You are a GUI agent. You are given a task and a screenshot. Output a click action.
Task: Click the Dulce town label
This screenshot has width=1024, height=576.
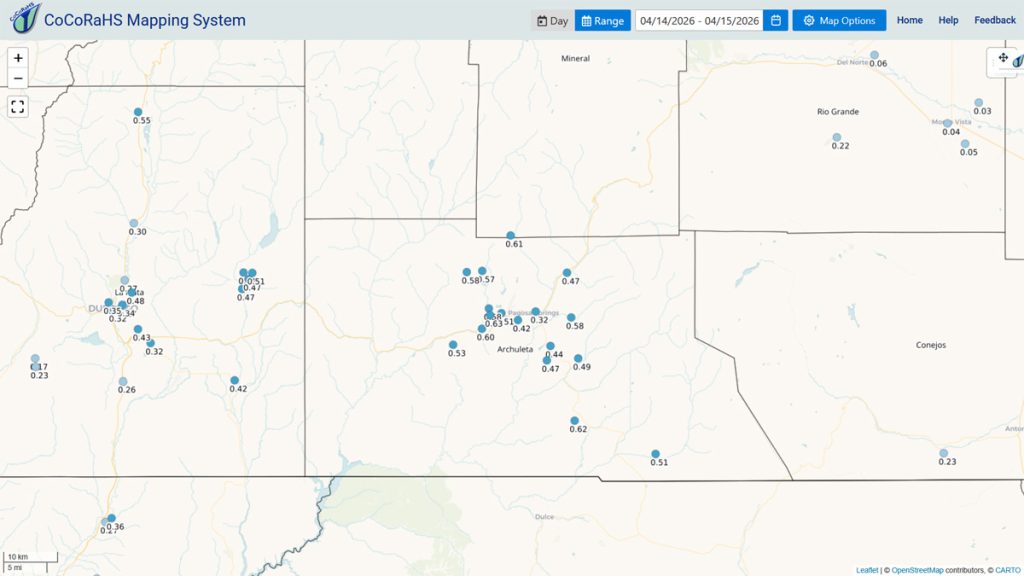tap(544, 517)
